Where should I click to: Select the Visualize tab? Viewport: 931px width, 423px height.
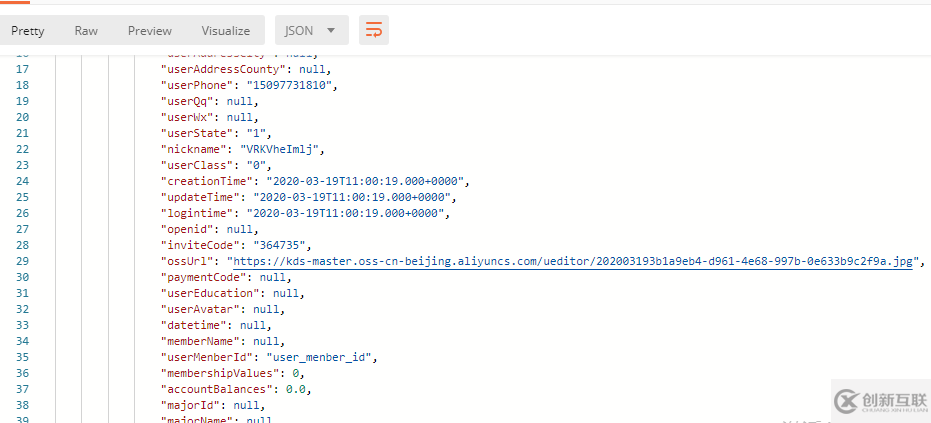226,31
